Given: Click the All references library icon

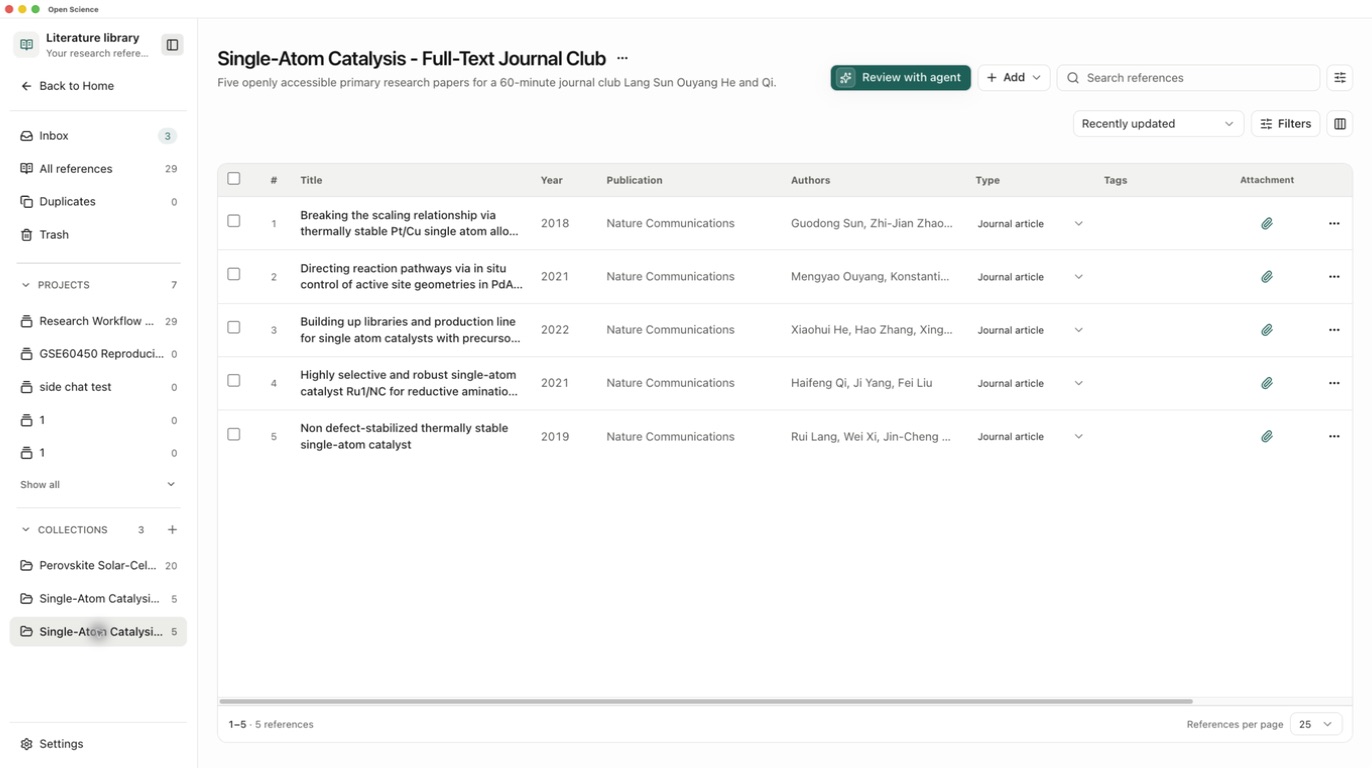Looking at the screenshot, I should [27, 169].
